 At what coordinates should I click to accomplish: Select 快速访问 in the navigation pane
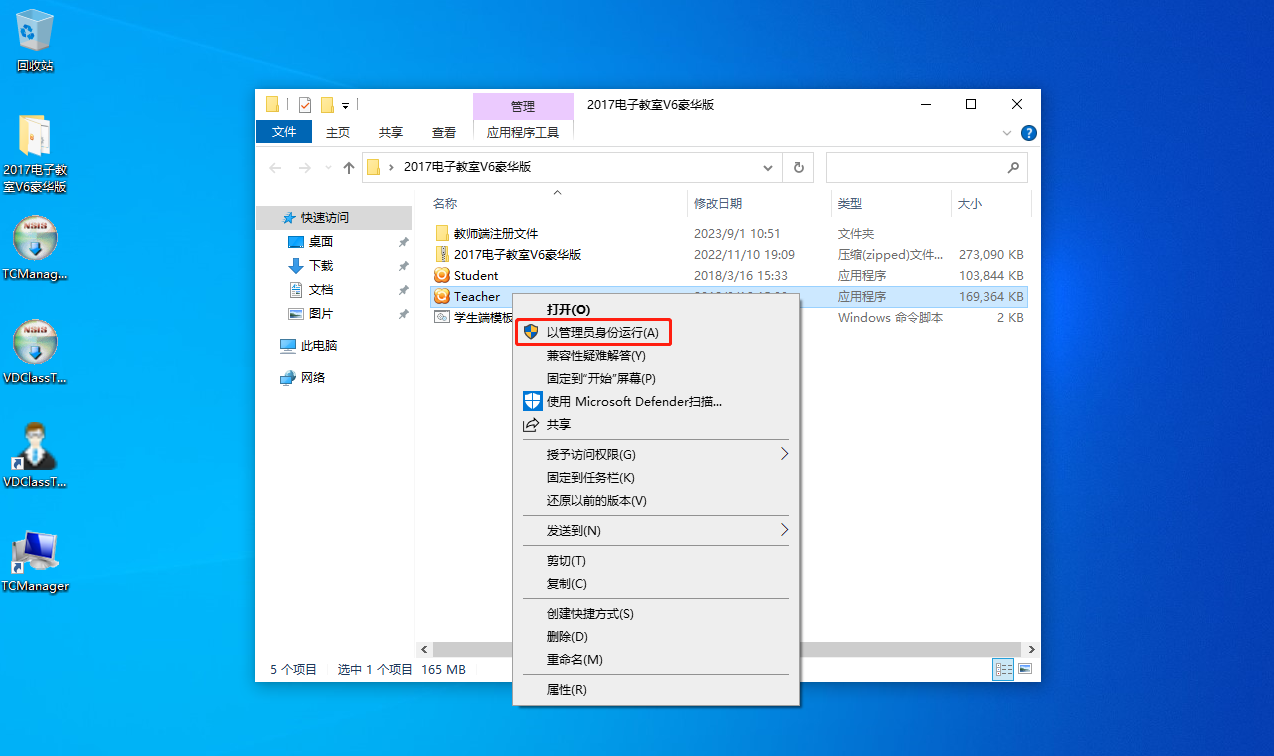(x=334, y=217)
